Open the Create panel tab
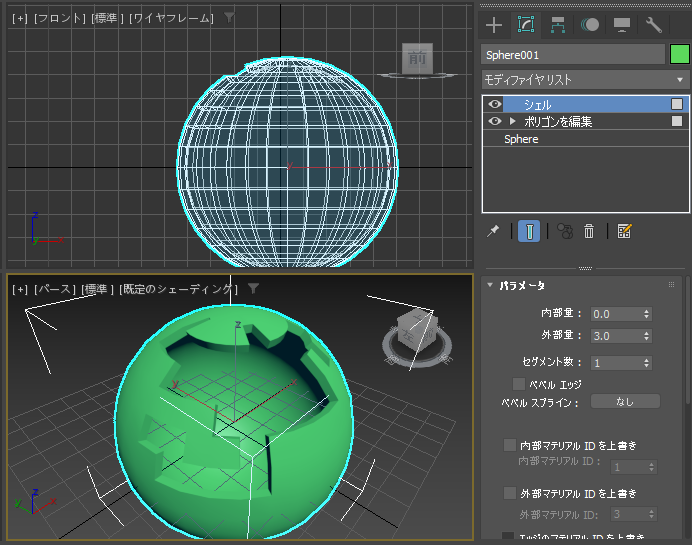The image size is (692, 545). (494, 25)
